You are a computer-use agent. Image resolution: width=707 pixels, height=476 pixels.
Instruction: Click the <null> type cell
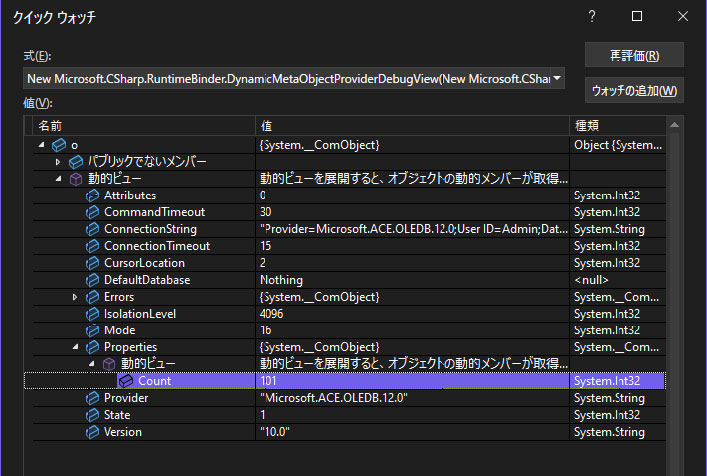coord(591,280)
